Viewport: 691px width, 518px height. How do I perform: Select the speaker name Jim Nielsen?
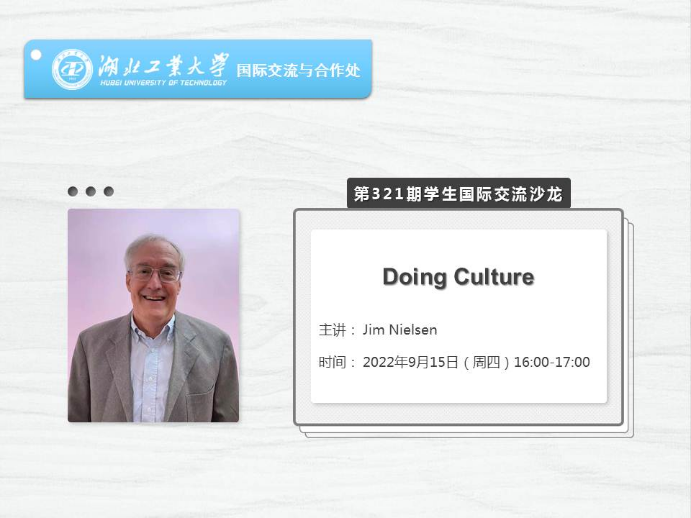pyautogui.click(x=400, y=330)
